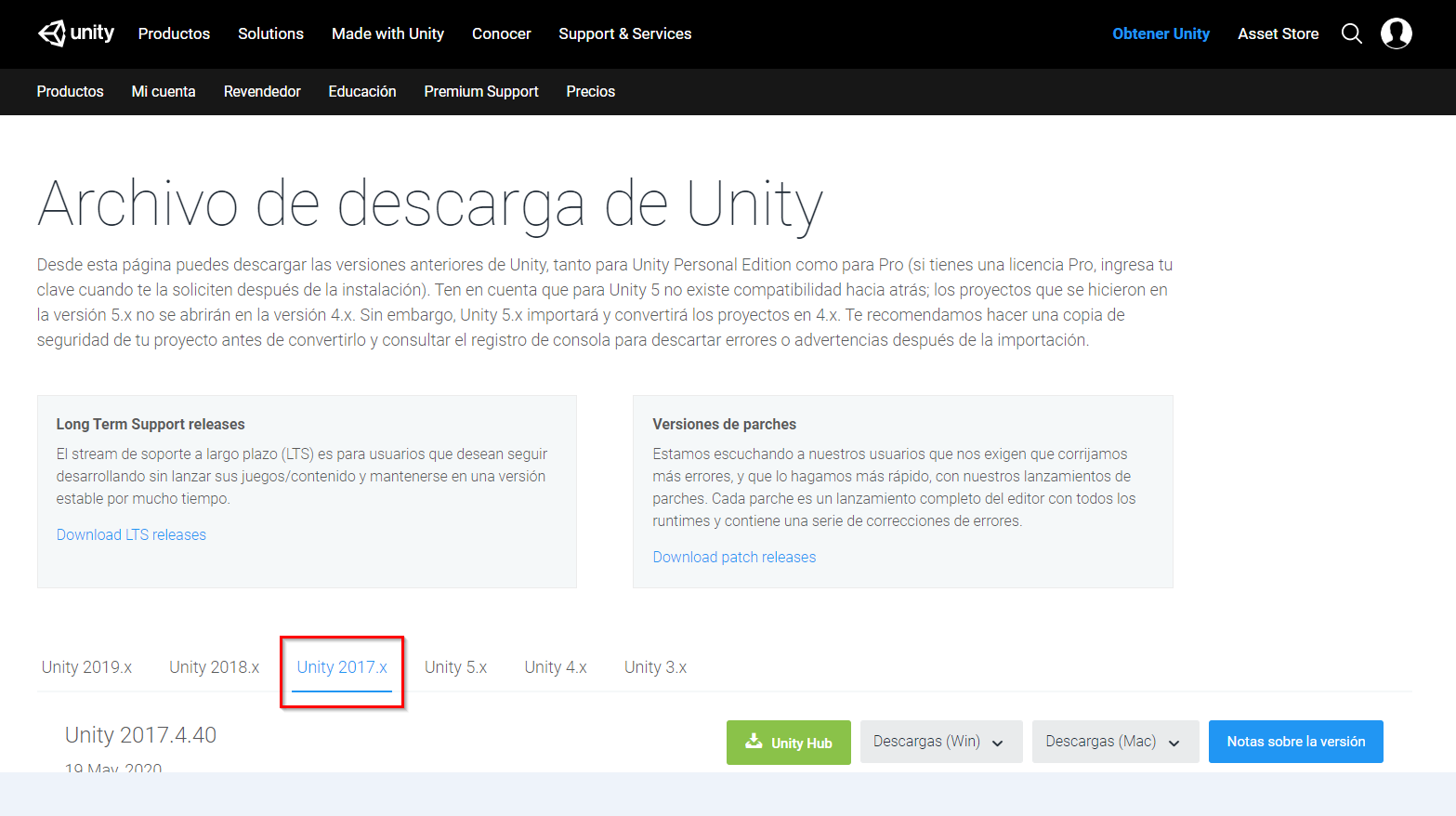
Task: Click the Unity logo in header
Action: pos(76,33)
